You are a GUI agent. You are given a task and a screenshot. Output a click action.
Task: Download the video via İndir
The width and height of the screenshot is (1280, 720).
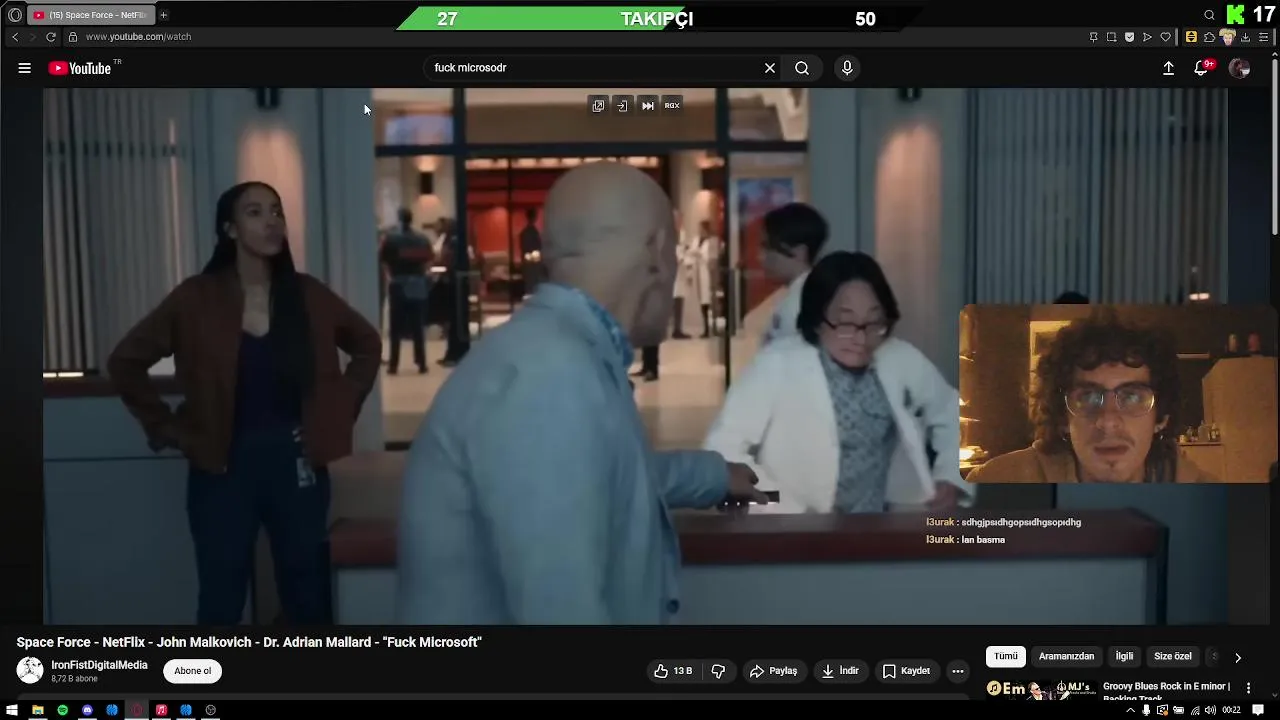coord(840,671)
